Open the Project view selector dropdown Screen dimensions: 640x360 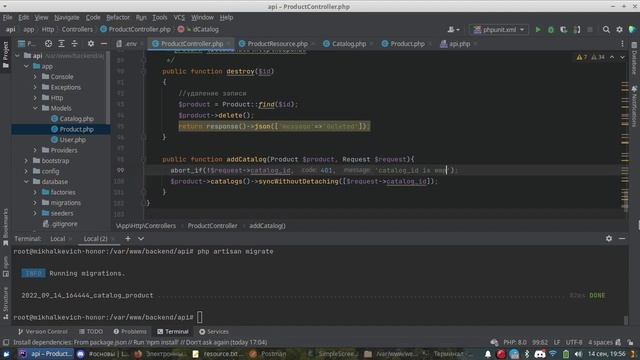point(27,44)
